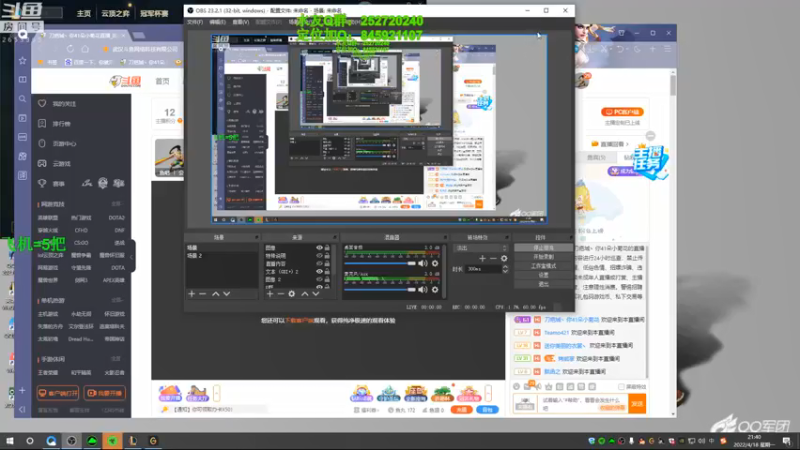The image size is (800, 450).
Task: Open microphone audio settings gear in mixer
Action: (x=435, y=289)
